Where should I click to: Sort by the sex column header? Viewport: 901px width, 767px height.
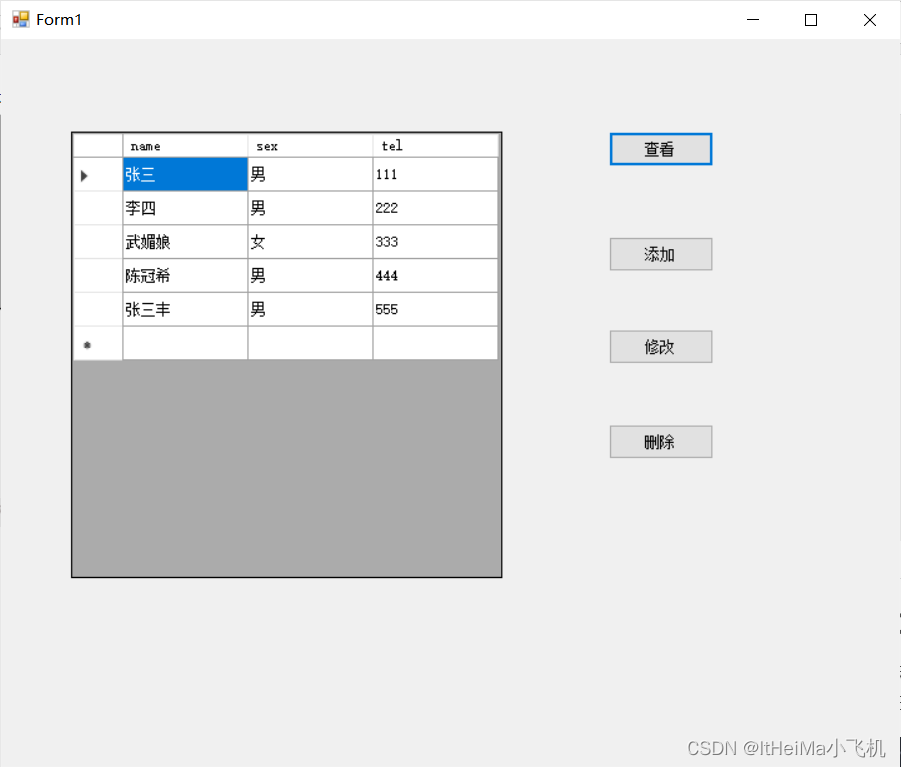tap(310, 146)
